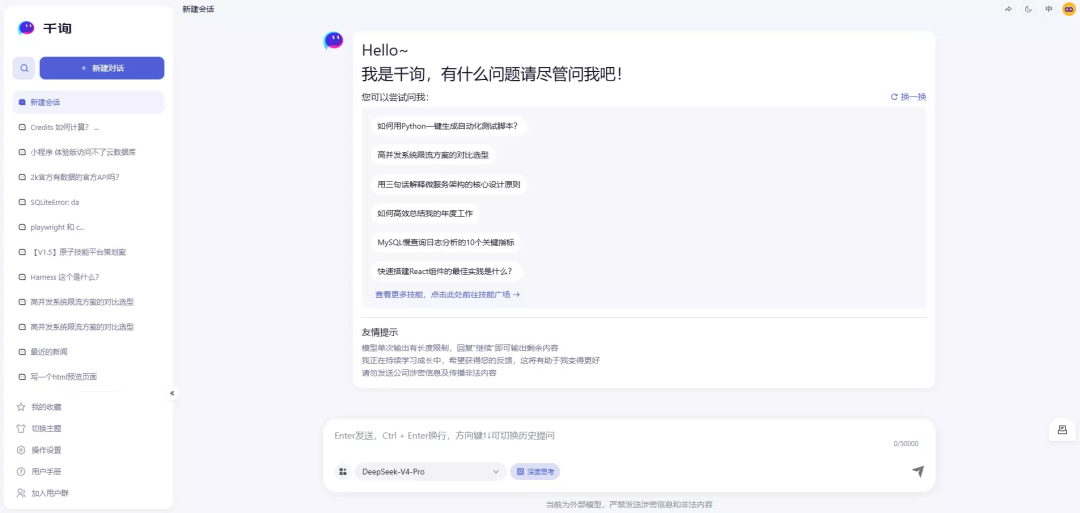Open the '写一个html预览页面' conversation

pyautogui.click(x=88, y=377)
